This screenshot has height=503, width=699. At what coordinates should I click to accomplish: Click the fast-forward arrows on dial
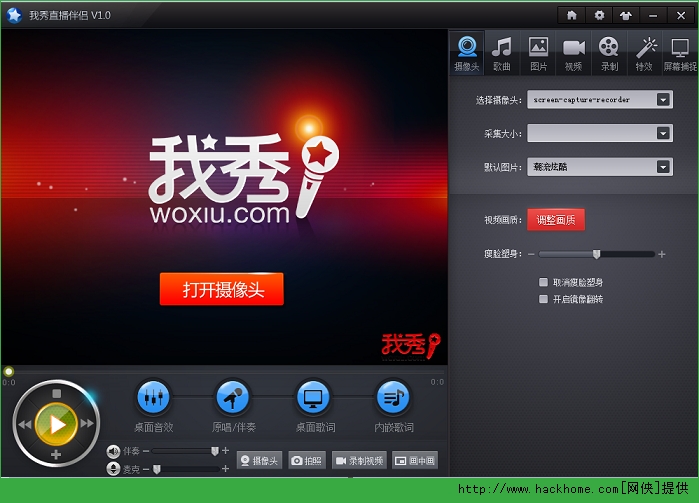tap(87, 423)
